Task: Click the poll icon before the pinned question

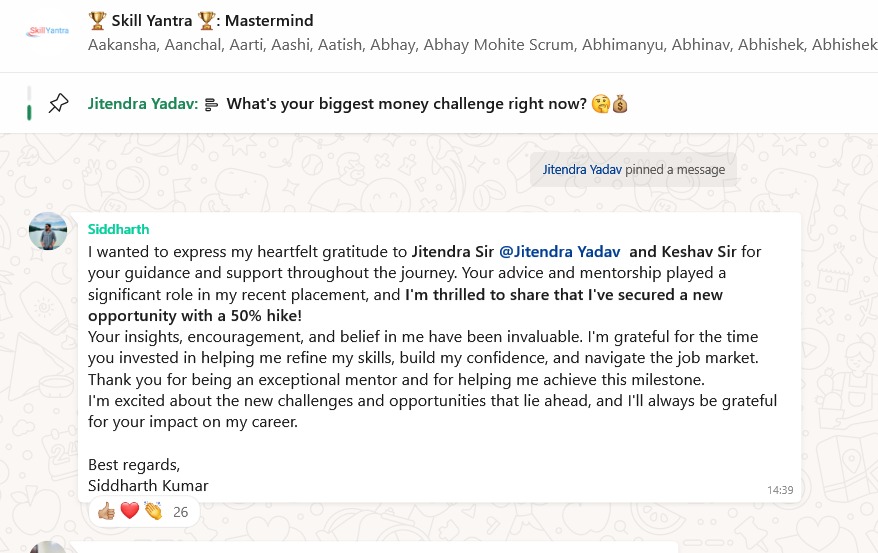Action: pos(211,104)
